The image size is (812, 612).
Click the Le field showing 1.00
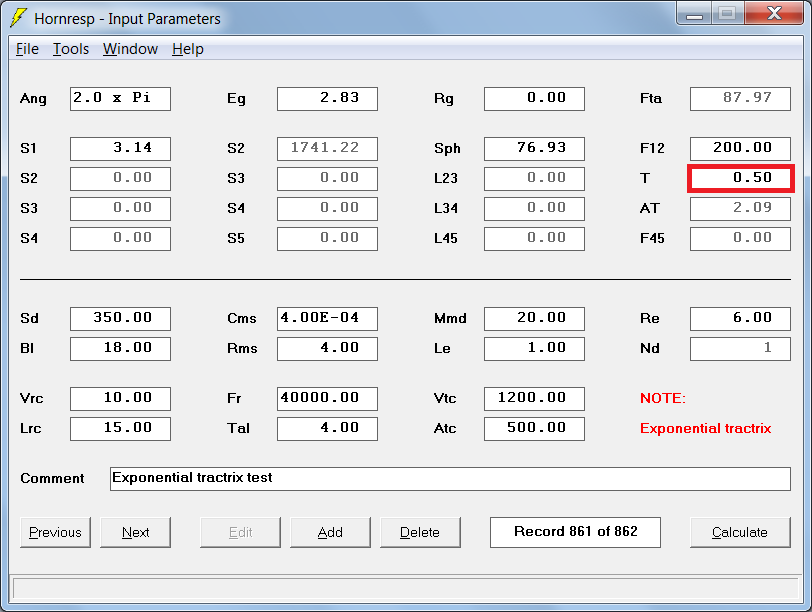click(x=534, y=348)
